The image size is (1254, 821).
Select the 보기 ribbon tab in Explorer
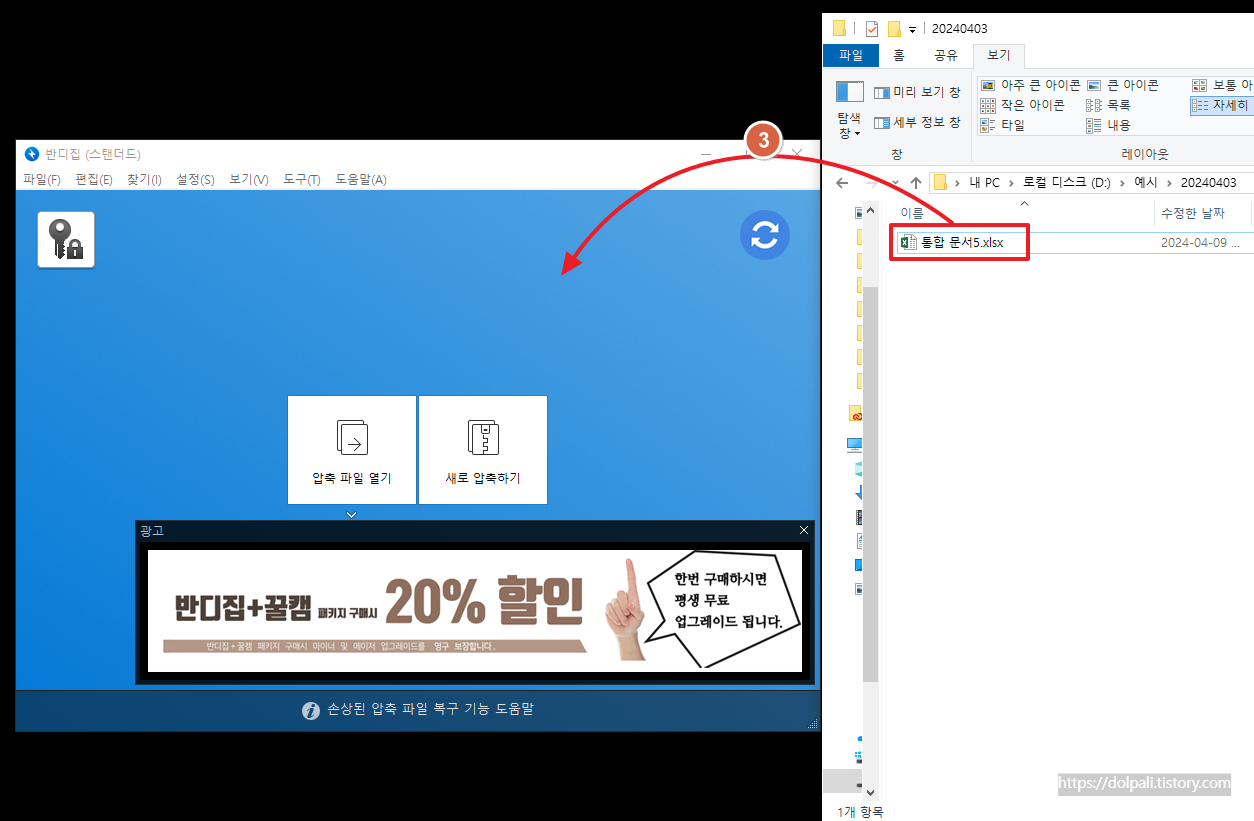tap(999, 56)
